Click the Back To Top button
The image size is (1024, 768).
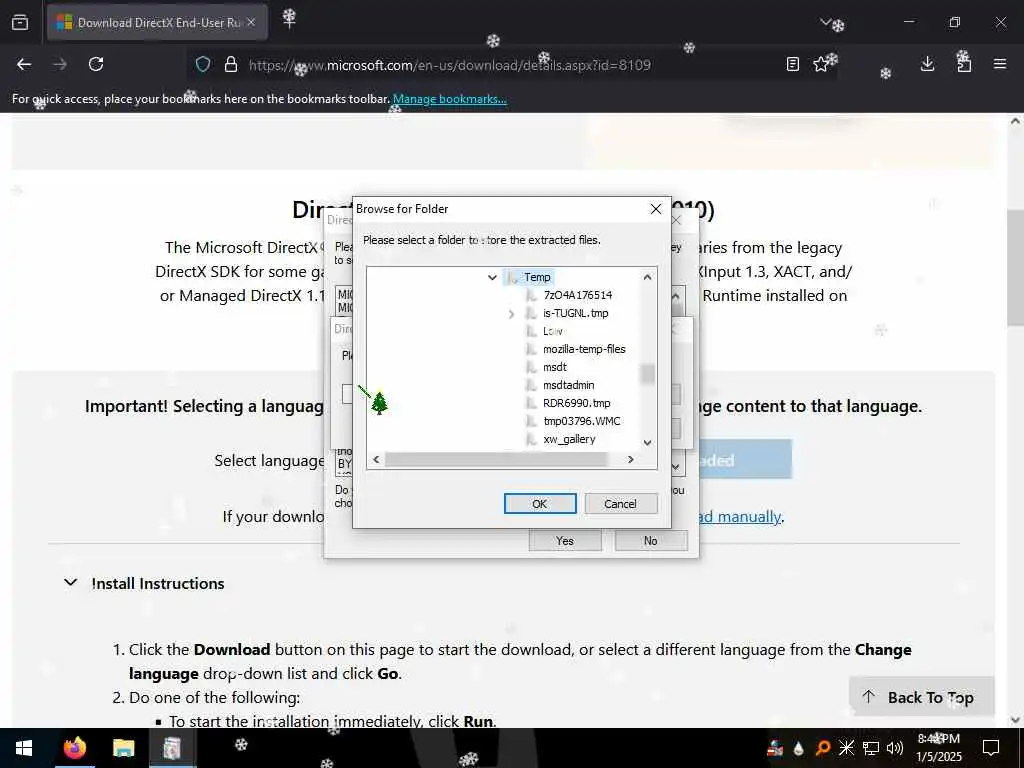(x=921, y=697)
